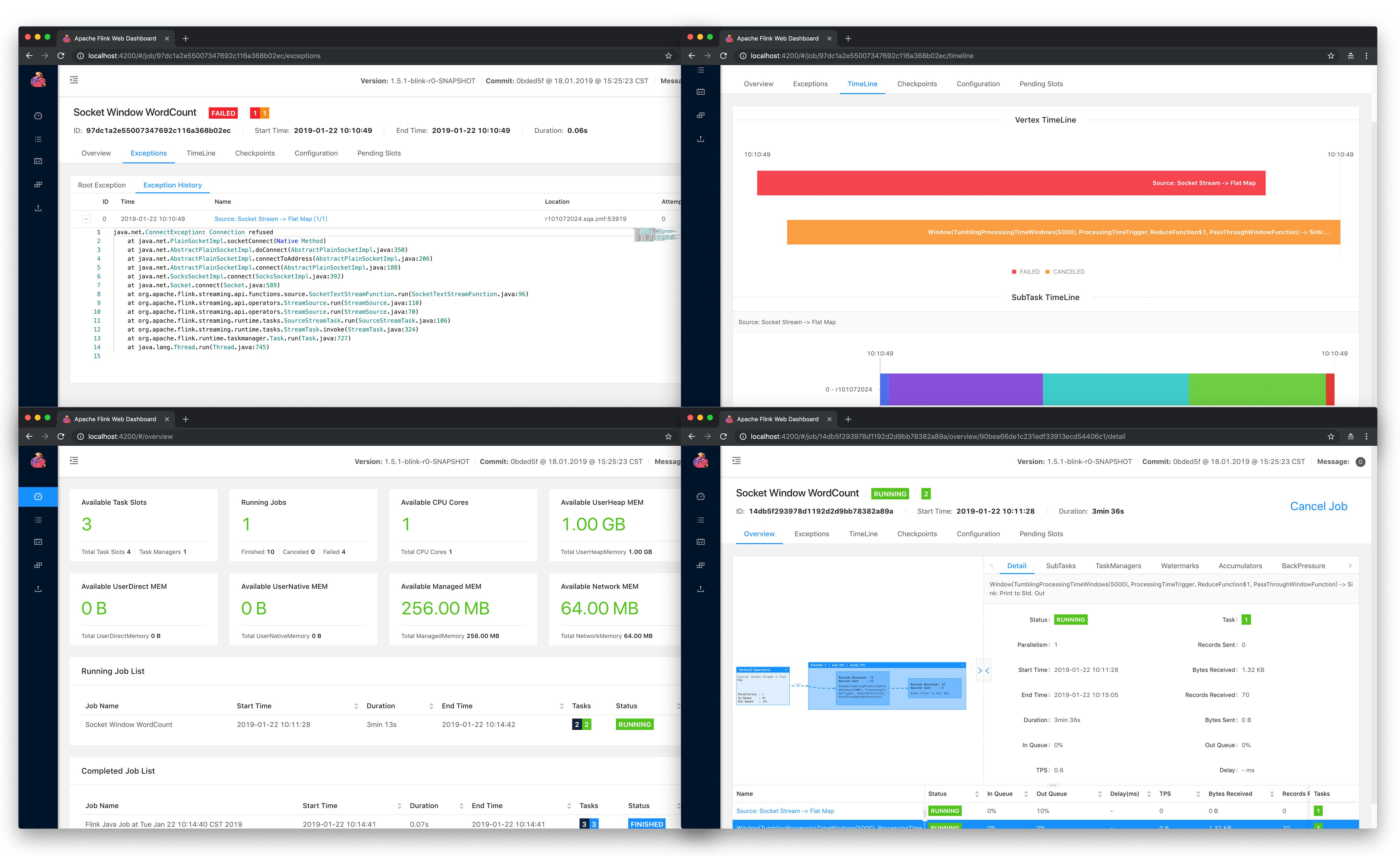1400x856 pixels.
Task: Bookmark the timeline page with the star icon
Action: click(x=1331, y=56)
